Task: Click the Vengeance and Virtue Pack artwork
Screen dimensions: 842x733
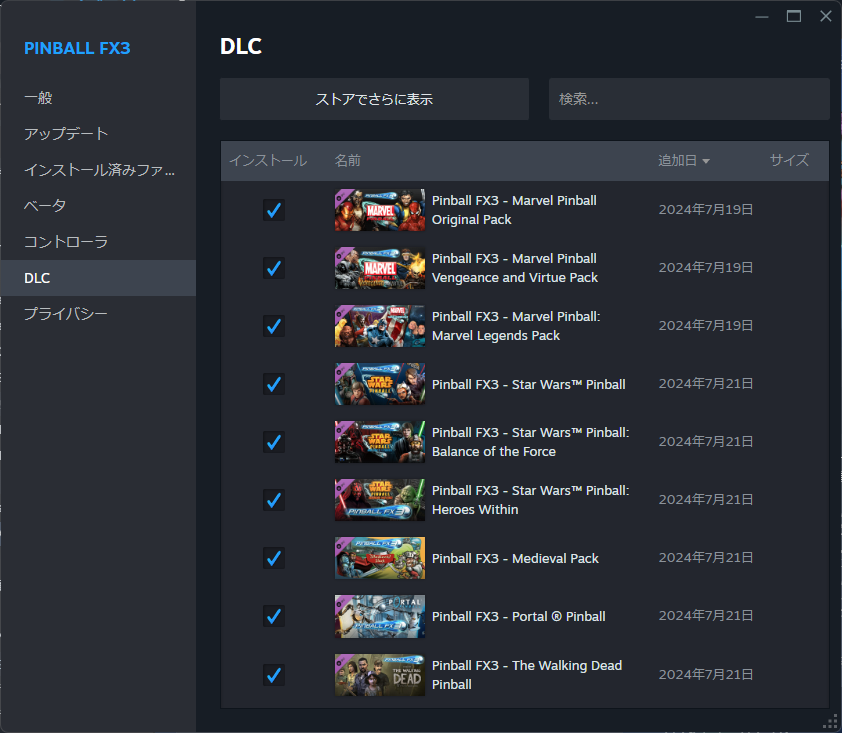Action: (x=379, y=268)
